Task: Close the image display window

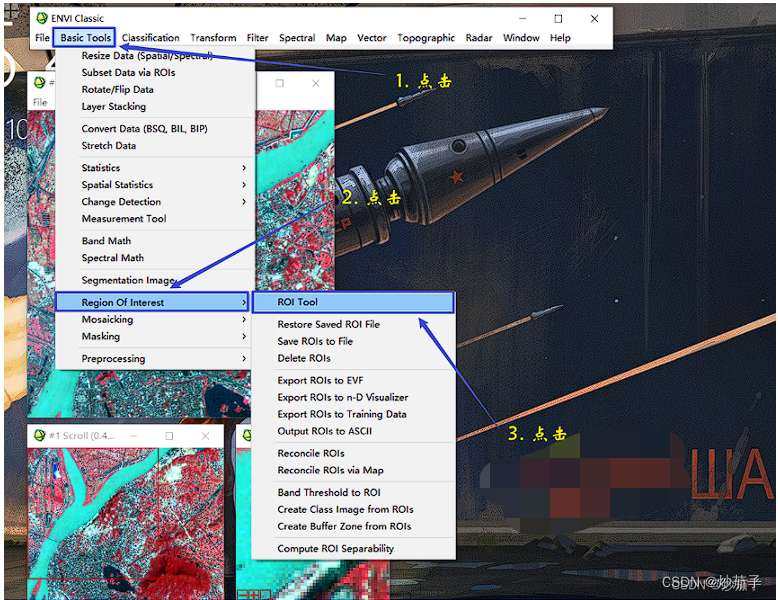Action: point(316,83)
